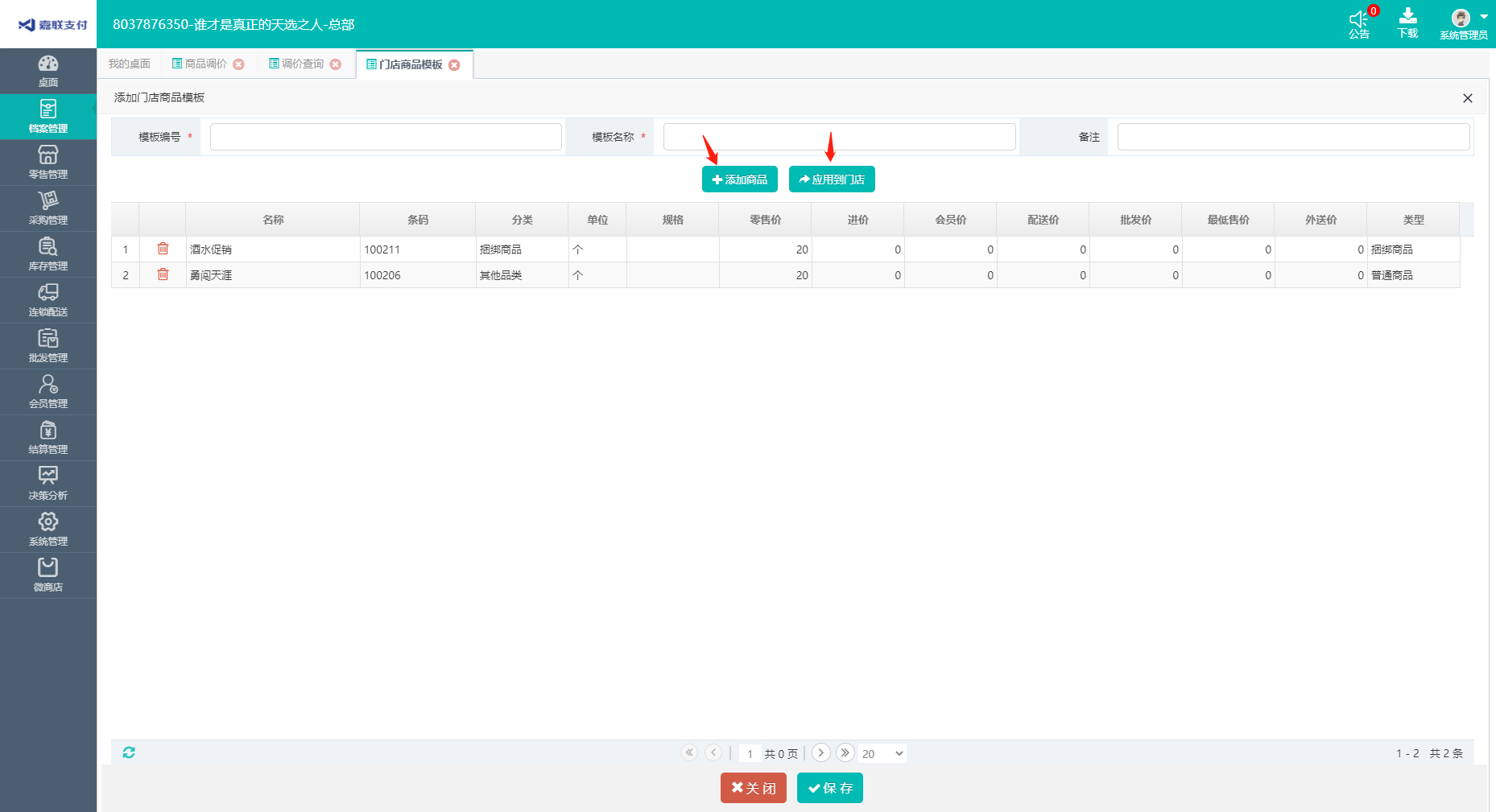Screen dimensions: 1496x812
Task: Click the page number input box
Action: point(750,753)
